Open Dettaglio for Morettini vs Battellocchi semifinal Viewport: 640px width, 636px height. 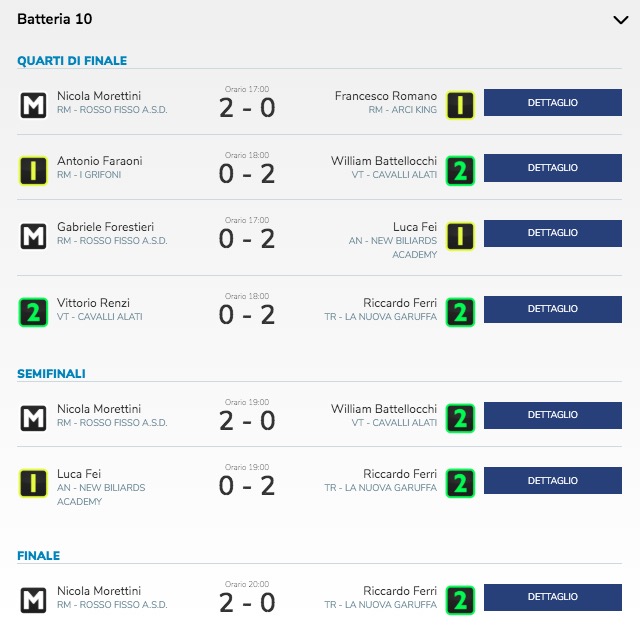[553, 415]
